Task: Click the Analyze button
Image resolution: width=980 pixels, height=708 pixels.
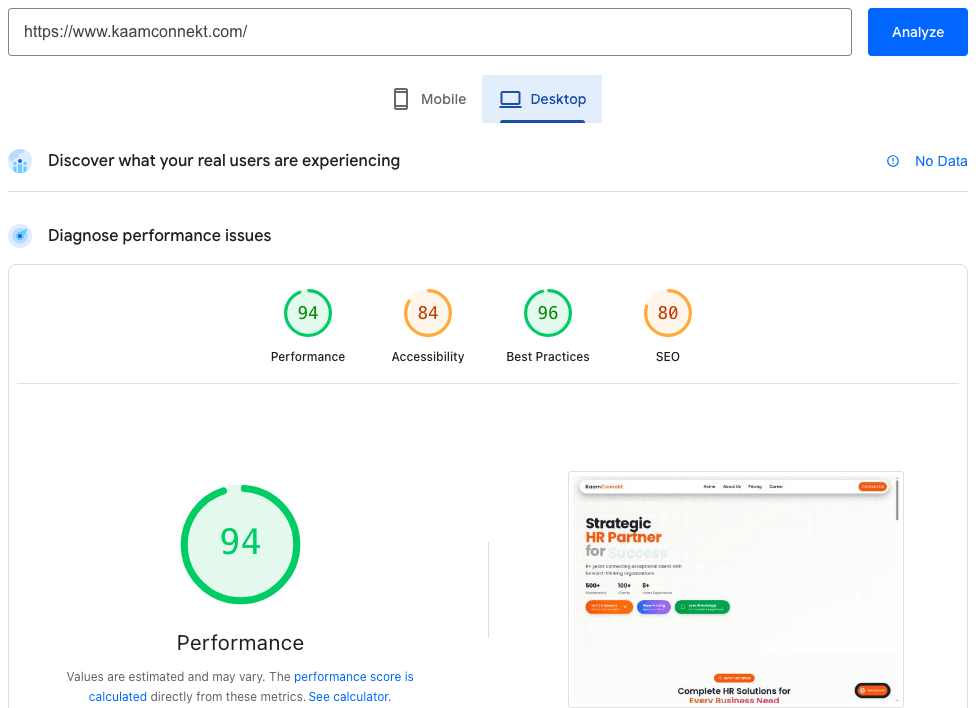Action: coord(917,32)
